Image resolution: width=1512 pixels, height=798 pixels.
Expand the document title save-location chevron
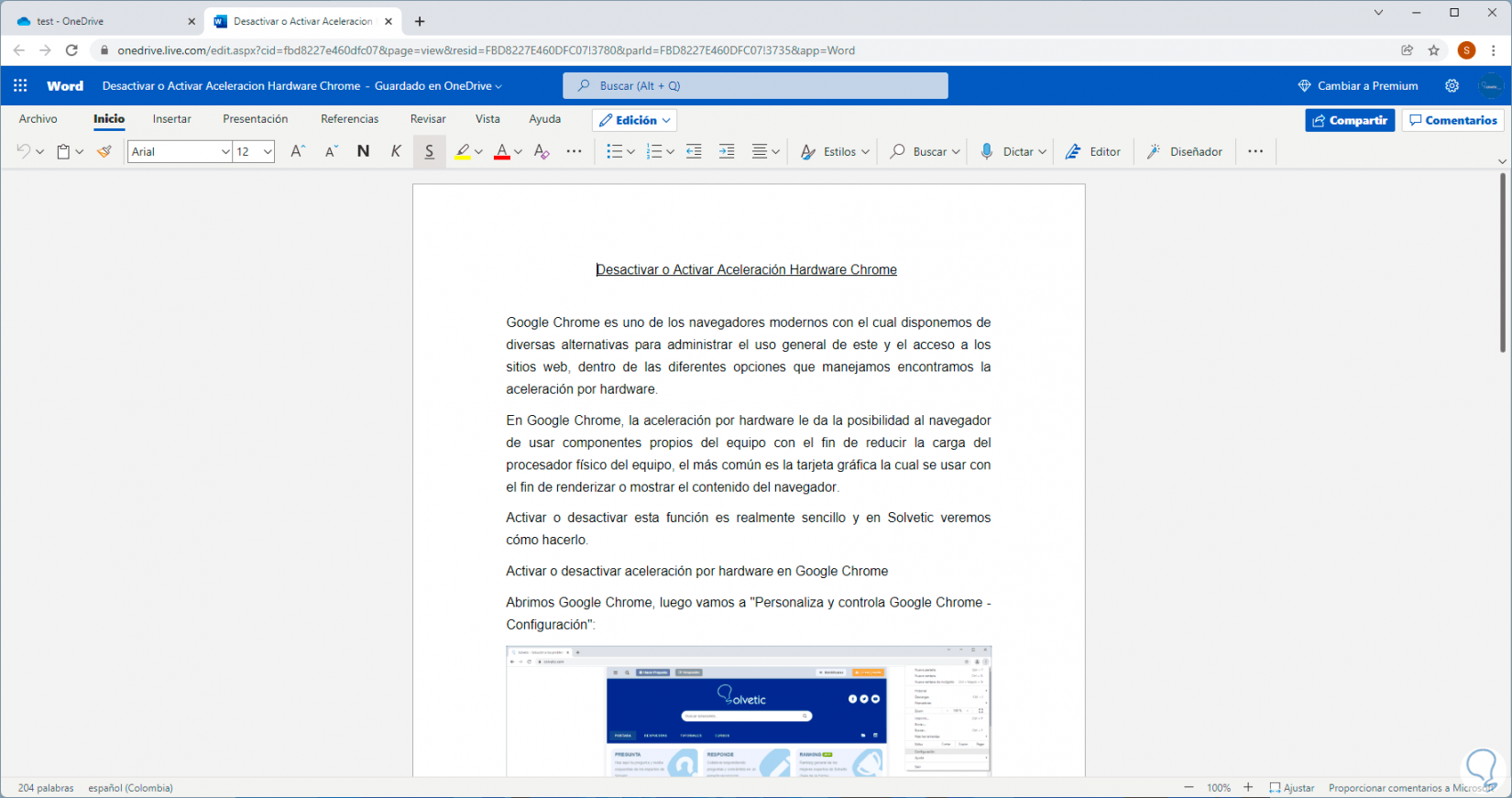click(499, 86)
